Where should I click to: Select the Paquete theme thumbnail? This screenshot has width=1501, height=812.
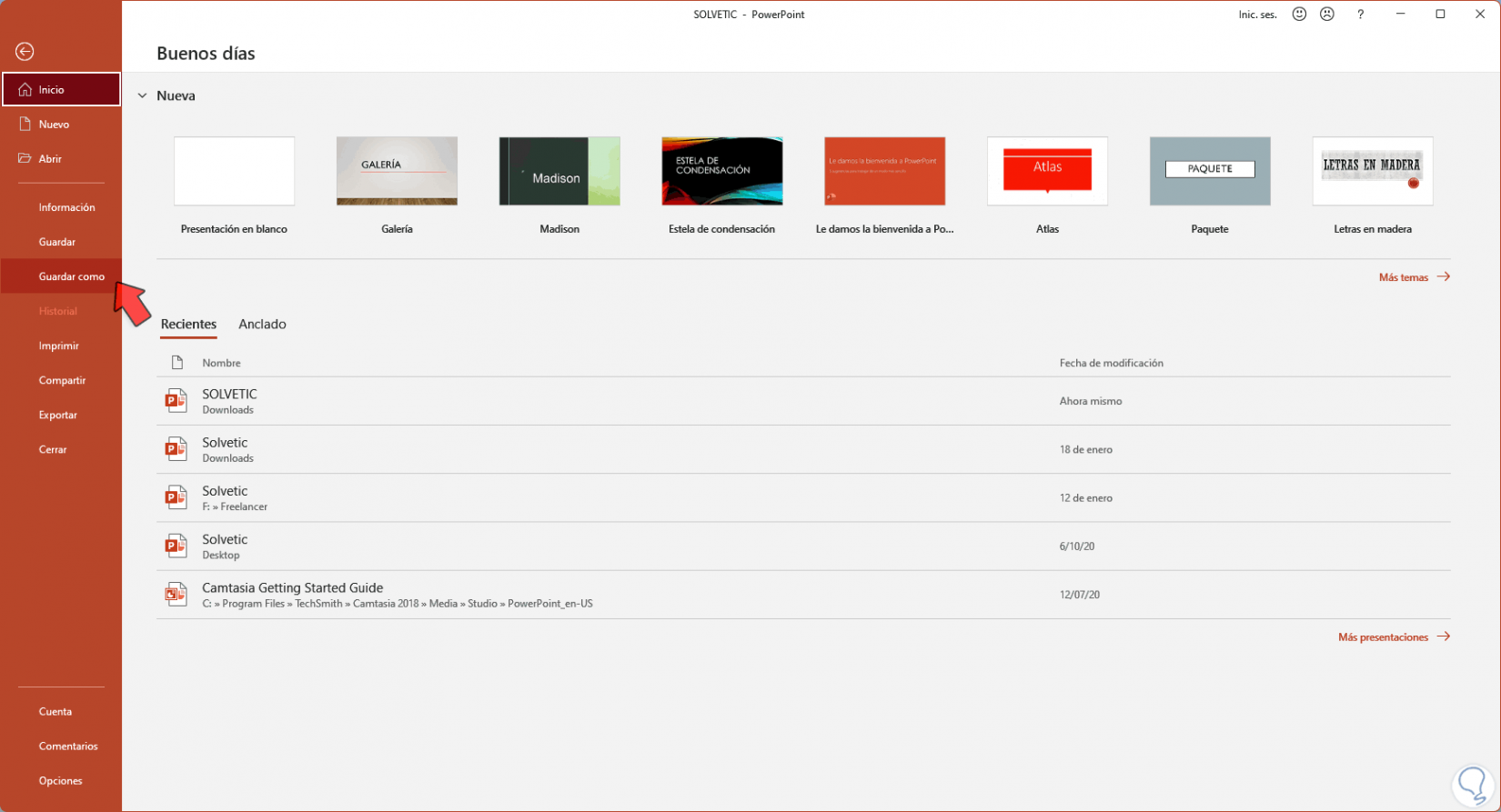coord(1210,171)
